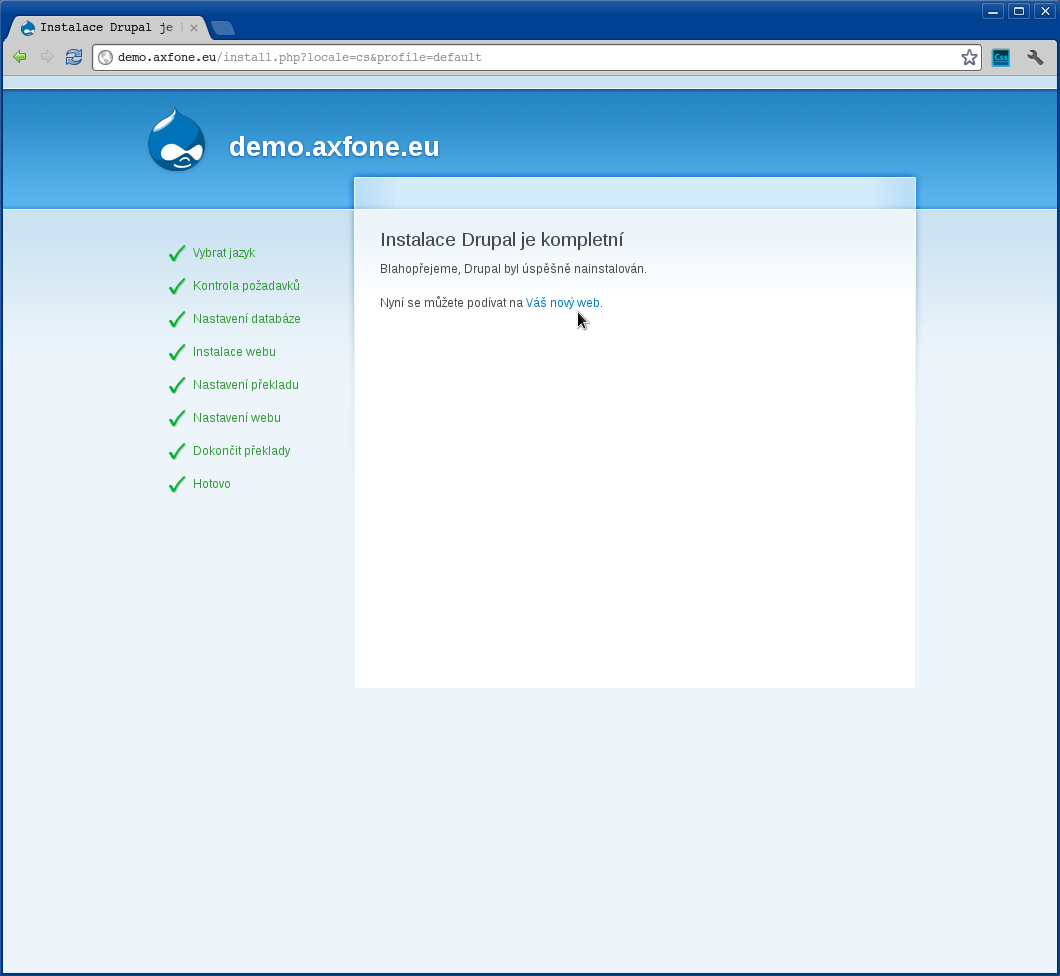
Task: Open a new tab with the new-tab button
Action: [222, 28]
